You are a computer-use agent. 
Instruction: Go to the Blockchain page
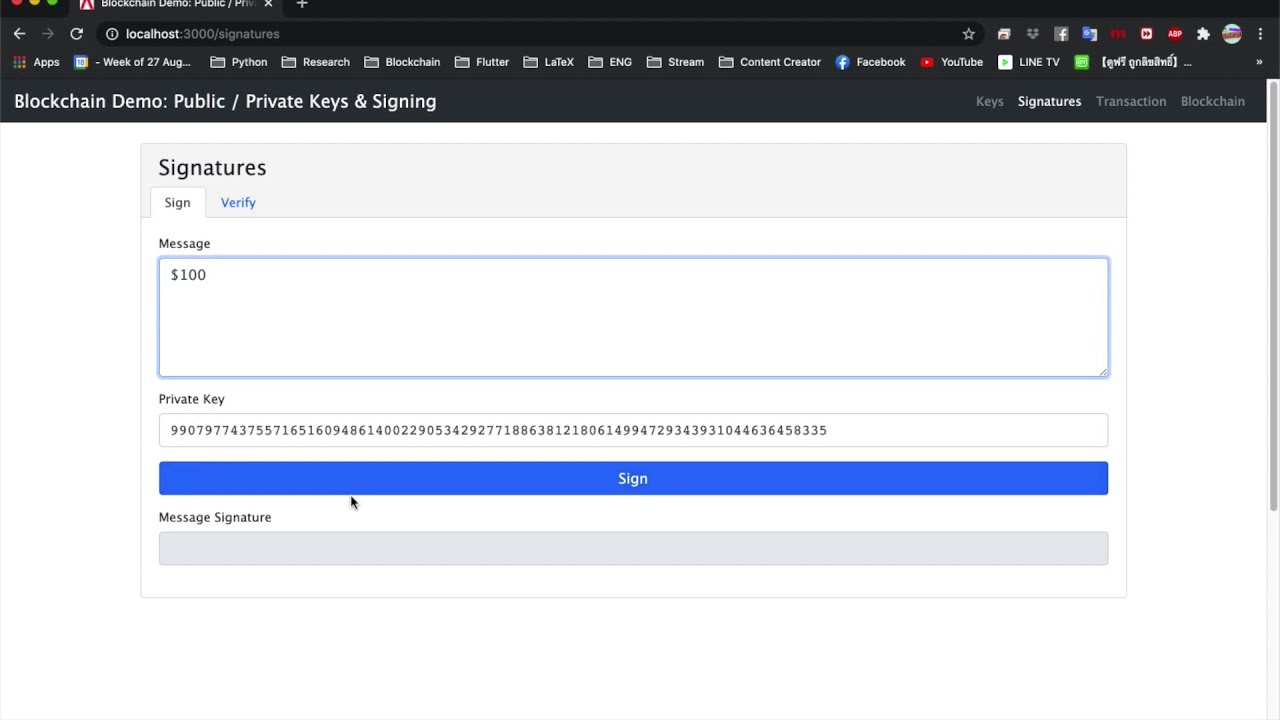point(1212,101)
